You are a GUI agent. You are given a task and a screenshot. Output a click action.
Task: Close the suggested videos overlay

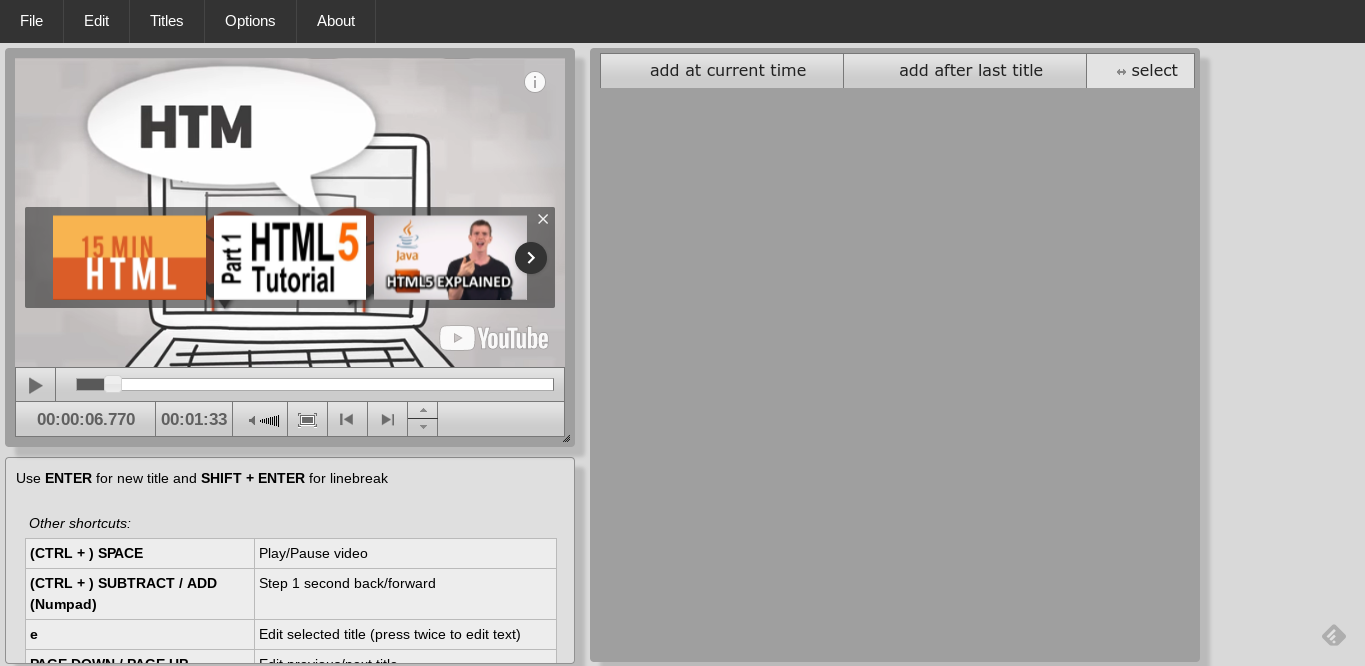coord(543,219)
